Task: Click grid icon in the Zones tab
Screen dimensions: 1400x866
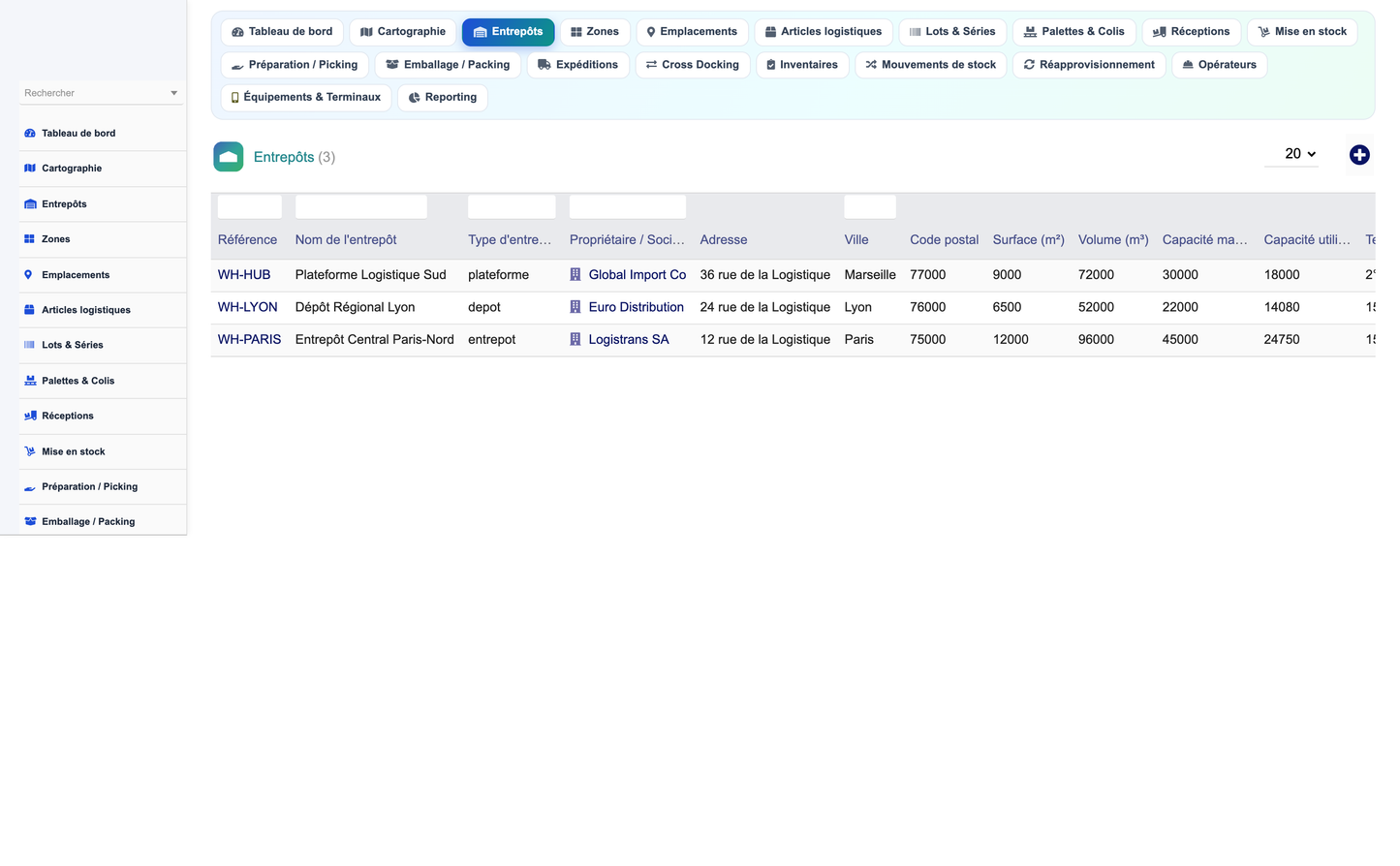Action: [x=576, y=32]
